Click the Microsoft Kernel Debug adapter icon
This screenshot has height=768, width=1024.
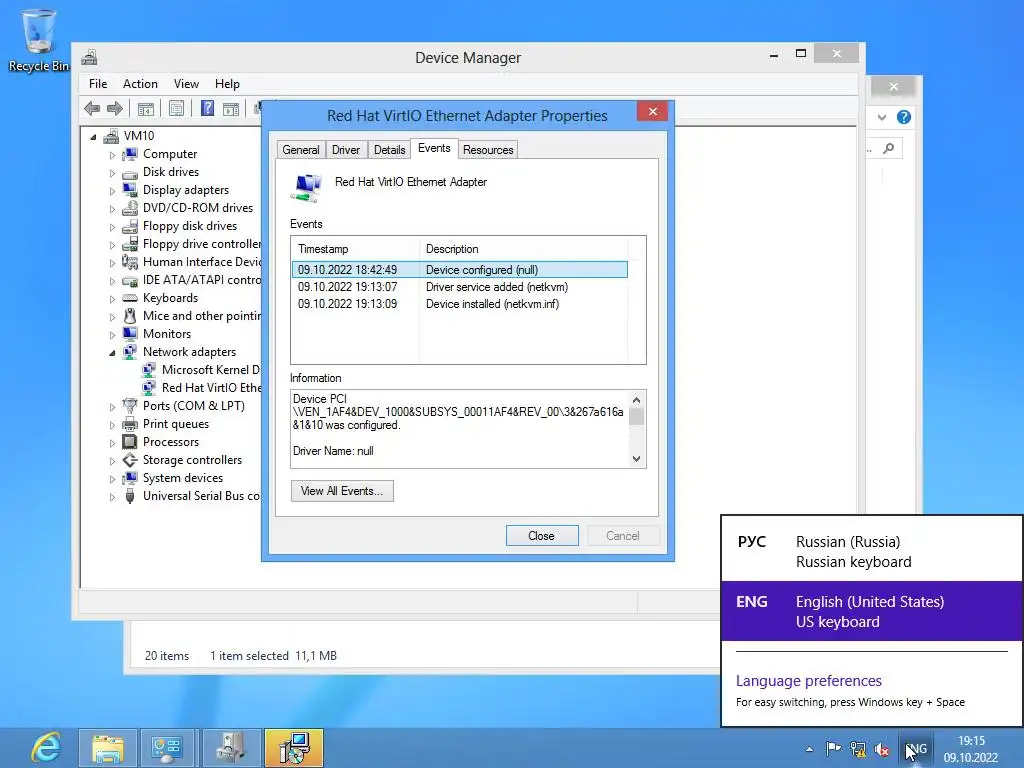tap(150, 370)
